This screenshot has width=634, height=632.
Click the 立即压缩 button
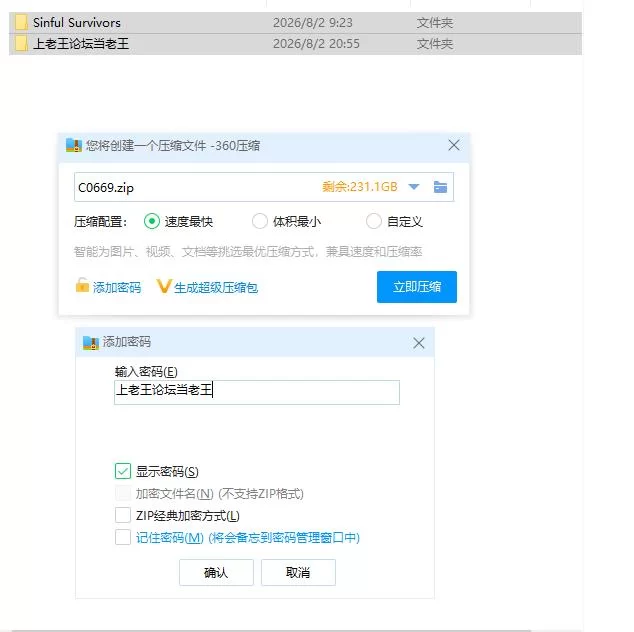click(417, 287)
